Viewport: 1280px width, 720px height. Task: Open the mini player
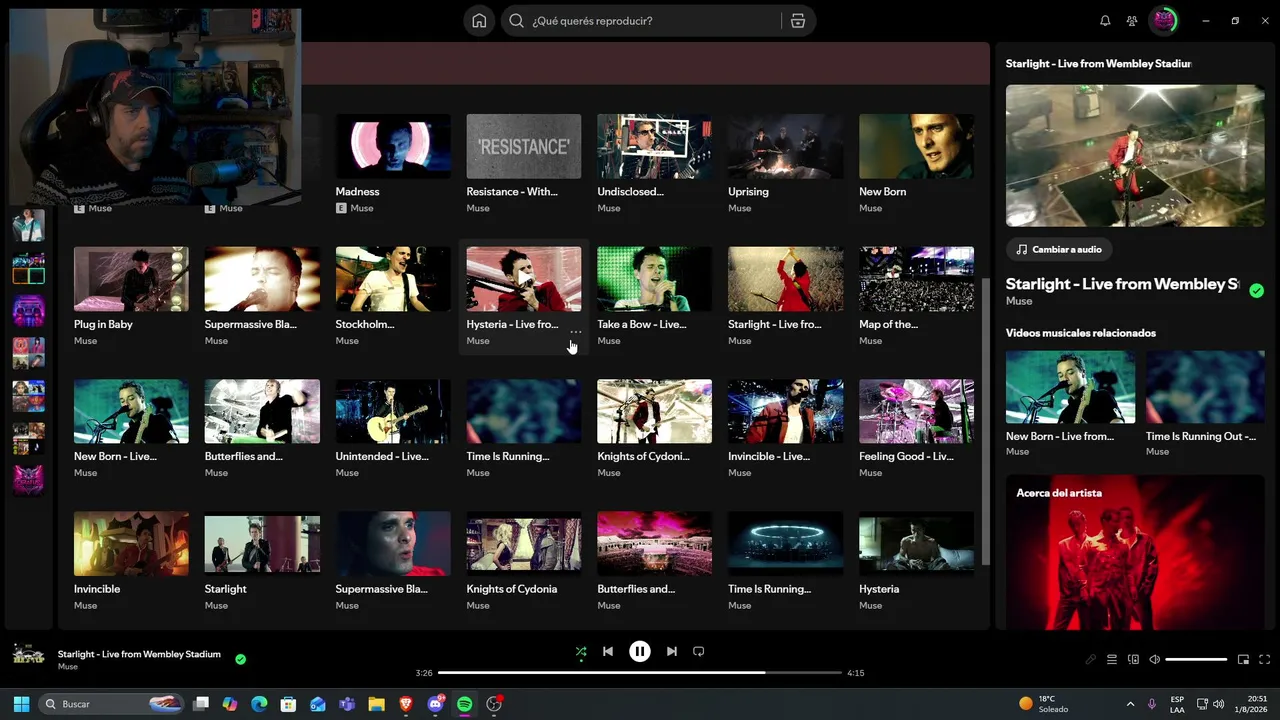coord(1243,660)
